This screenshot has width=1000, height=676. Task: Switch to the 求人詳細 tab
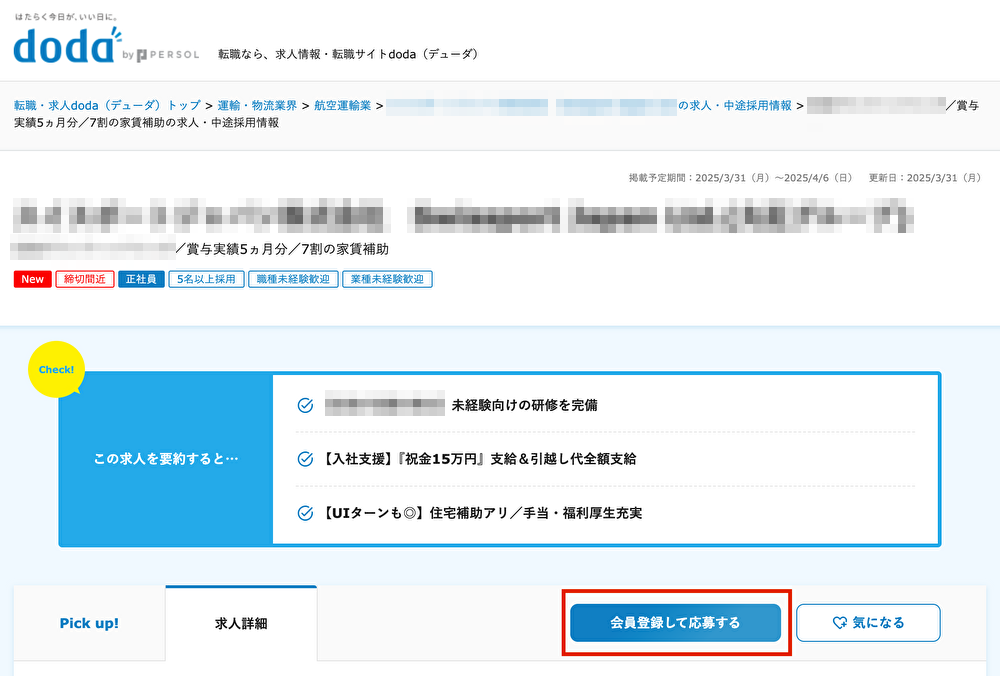[241, 623]
